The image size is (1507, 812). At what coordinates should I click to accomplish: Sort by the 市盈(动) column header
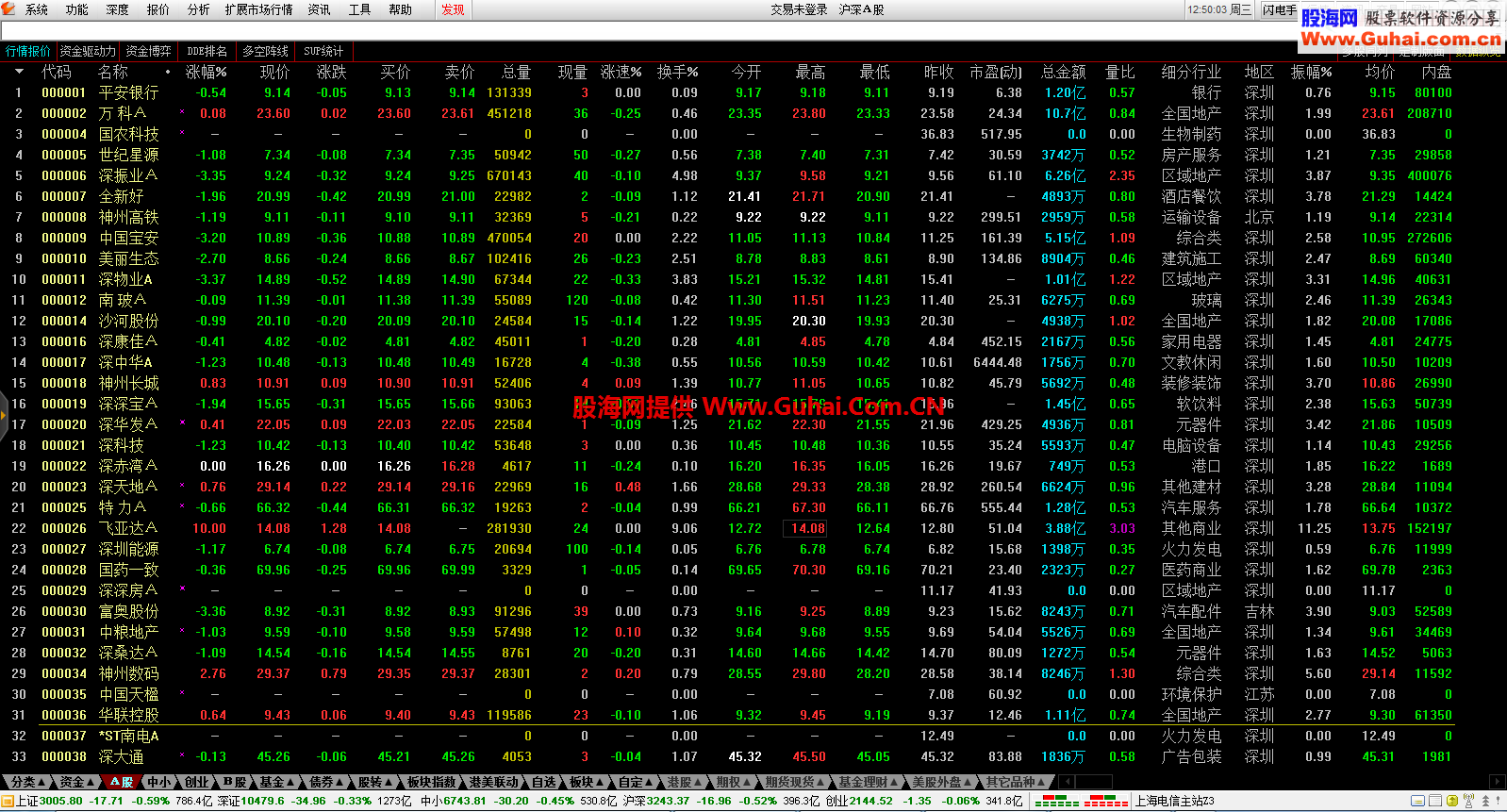point(996,72)
